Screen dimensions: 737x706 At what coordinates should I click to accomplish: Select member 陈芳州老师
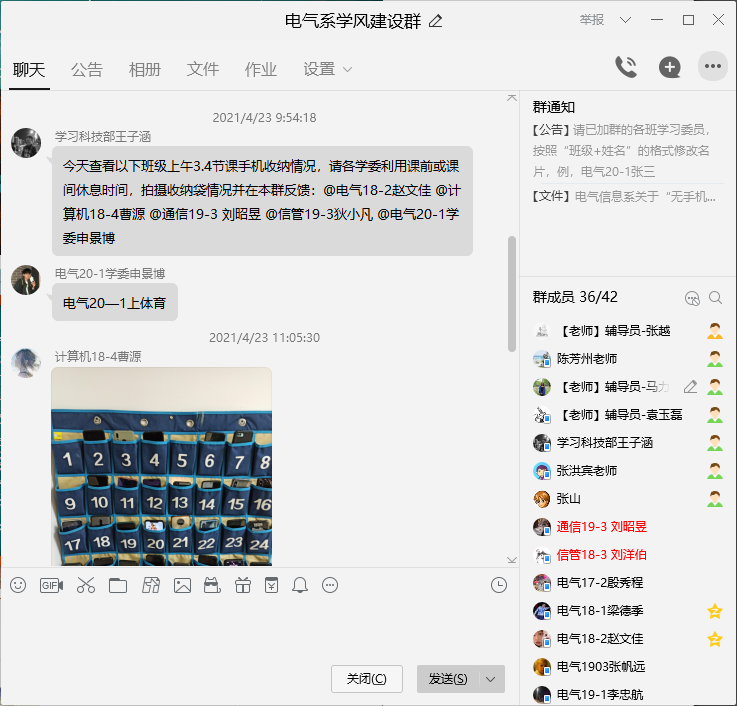(x=627, y=359)
